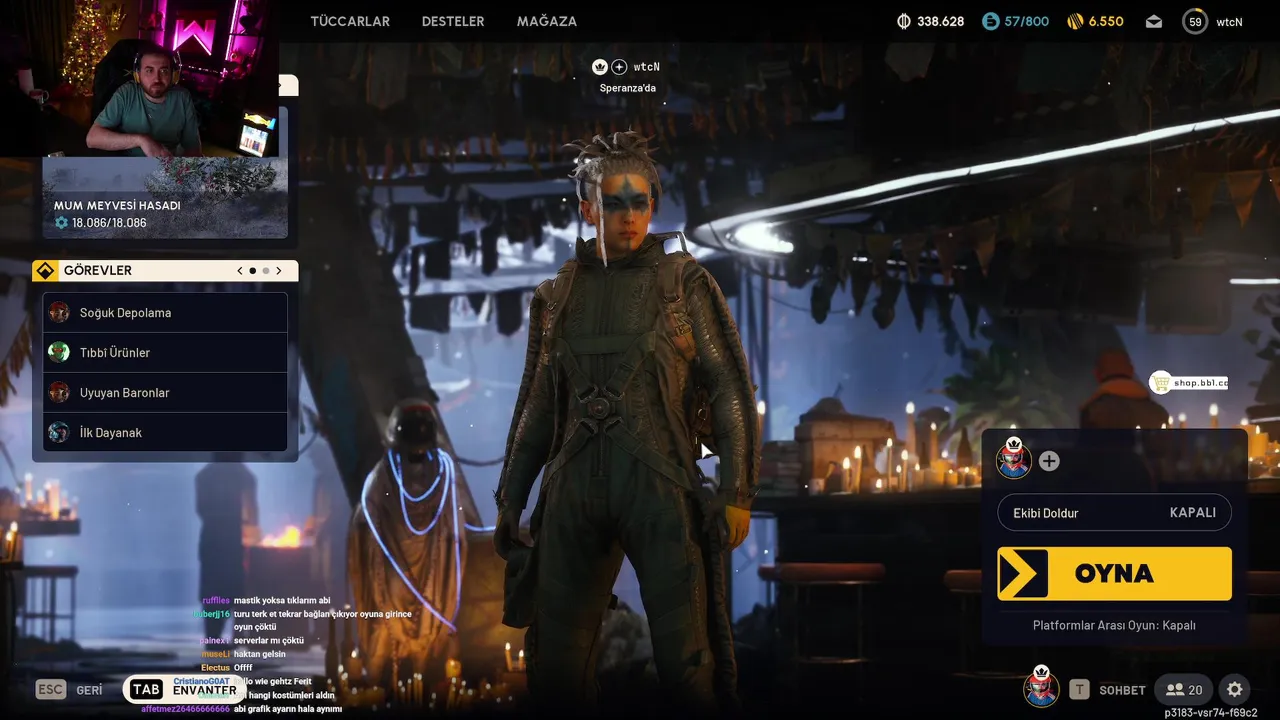The width and height of the screenshot is (1280, 720).
Task: Click the Tıbbi Ürünler trader portrait icon
Action: (59, 352)
